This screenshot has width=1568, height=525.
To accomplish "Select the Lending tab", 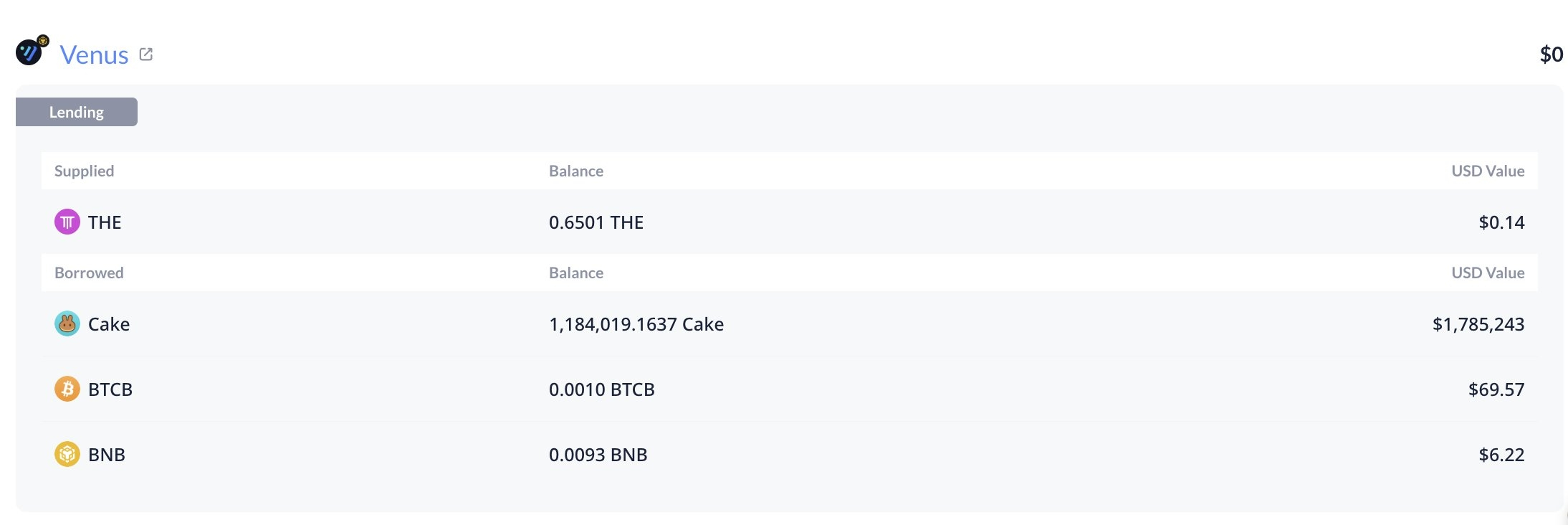I will [x=77, y=112].
